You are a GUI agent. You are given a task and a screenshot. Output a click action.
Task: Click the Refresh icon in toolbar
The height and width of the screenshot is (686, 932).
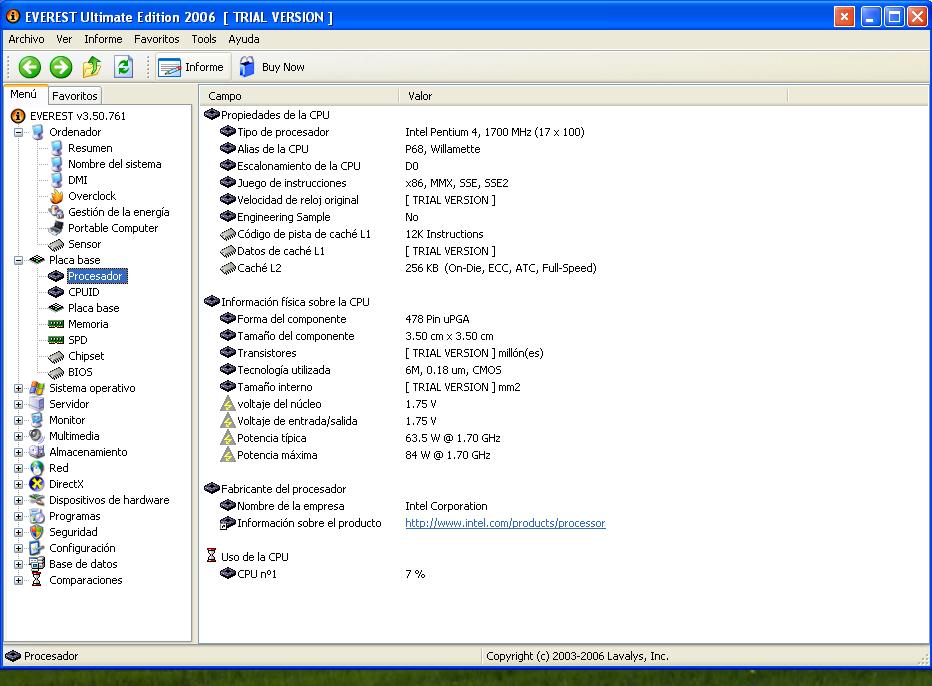[123, 67]
